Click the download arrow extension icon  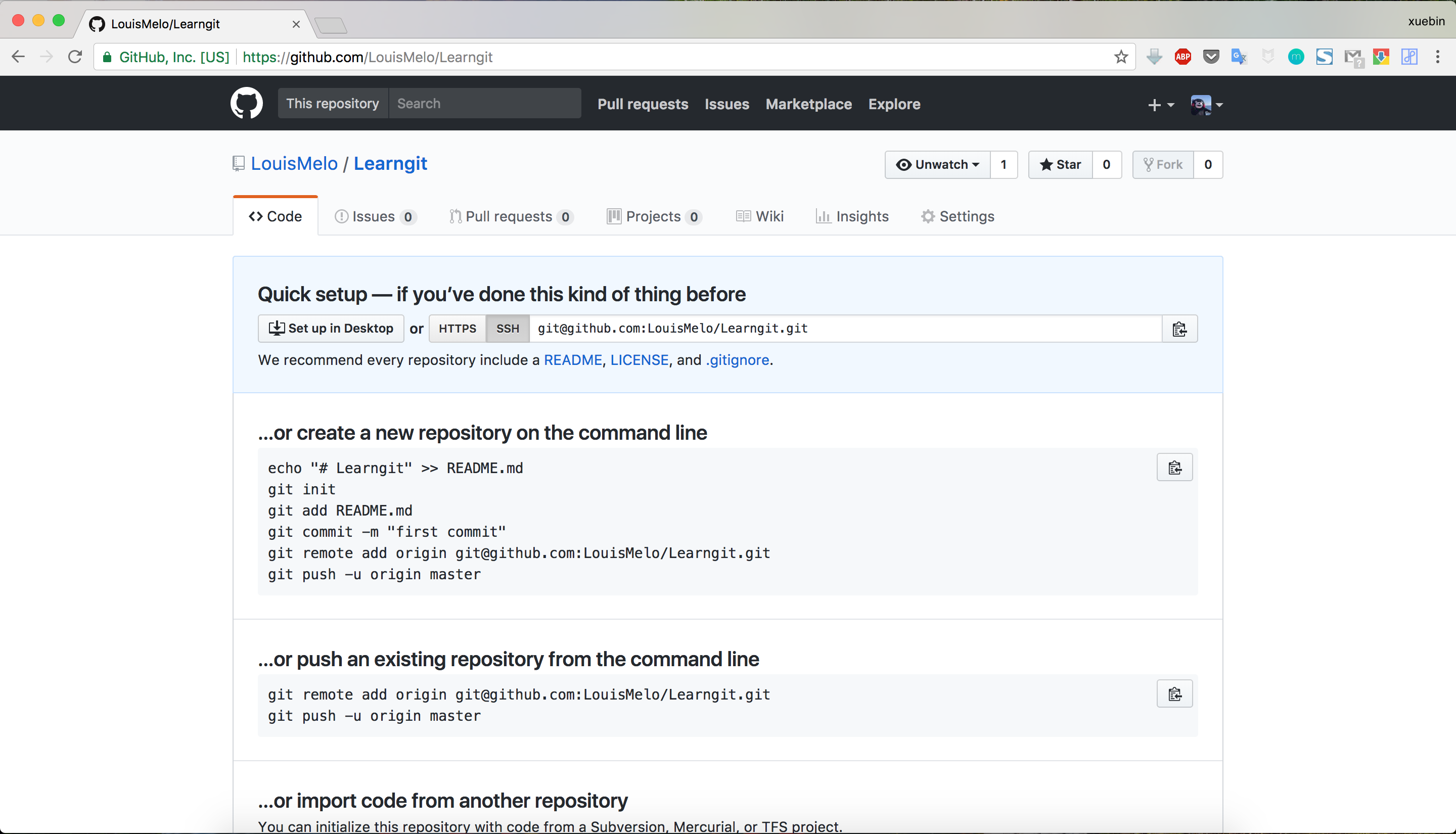click(1154, 57)
